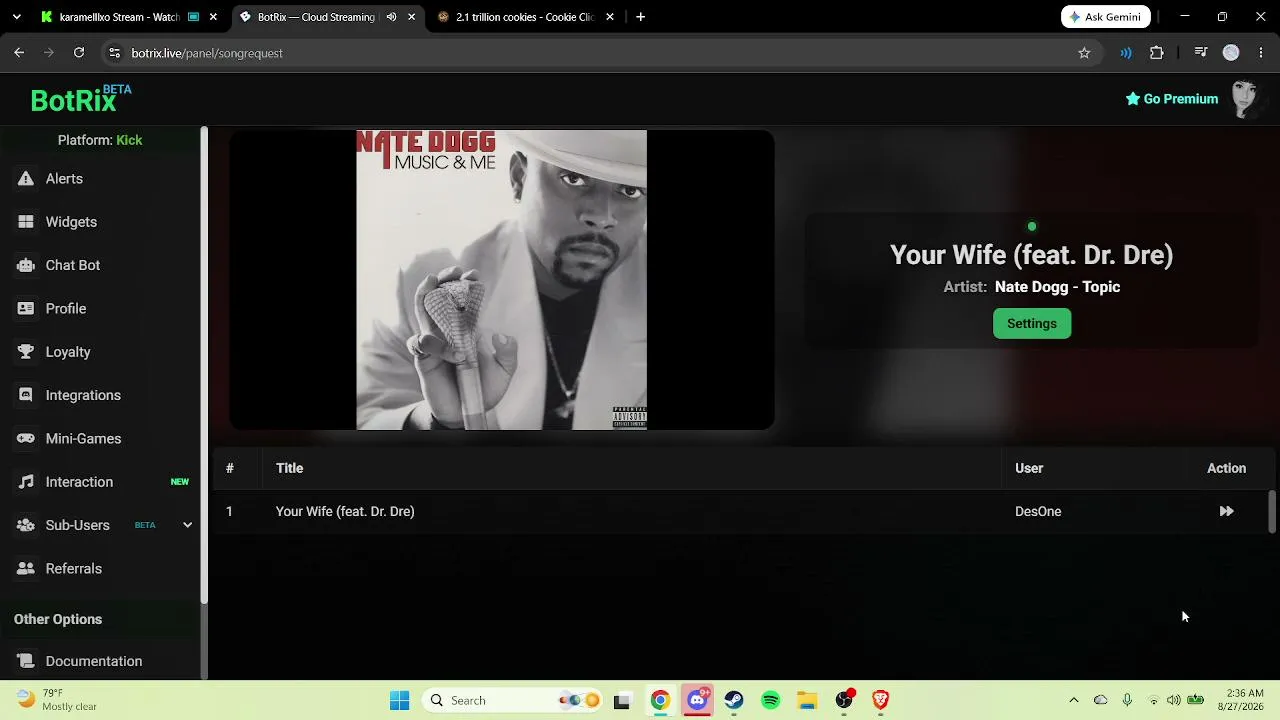Mute the BotRix tab audio icon

pos(391,17)
